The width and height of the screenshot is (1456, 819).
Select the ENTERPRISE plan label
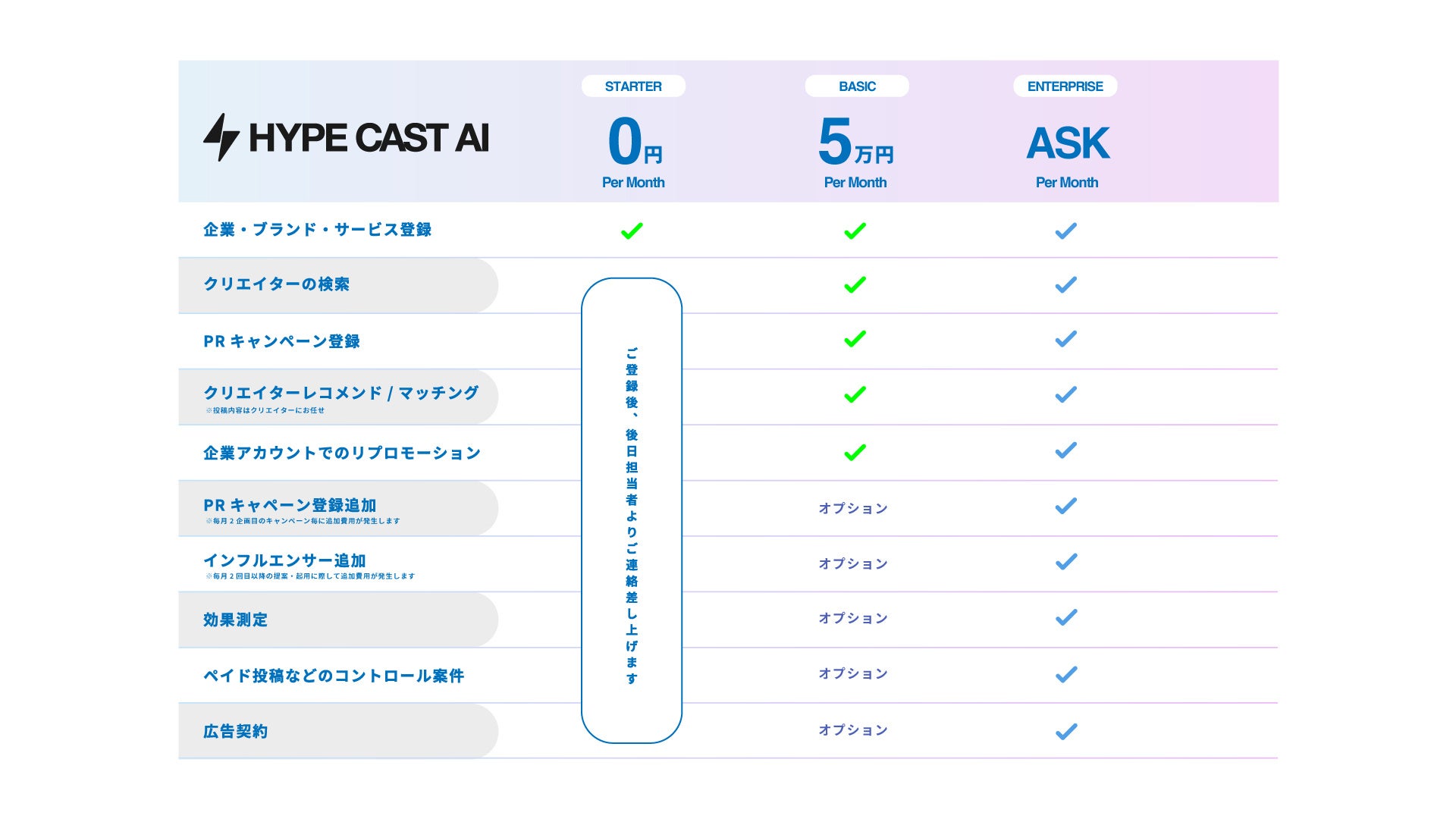[x=1065, y=86]
